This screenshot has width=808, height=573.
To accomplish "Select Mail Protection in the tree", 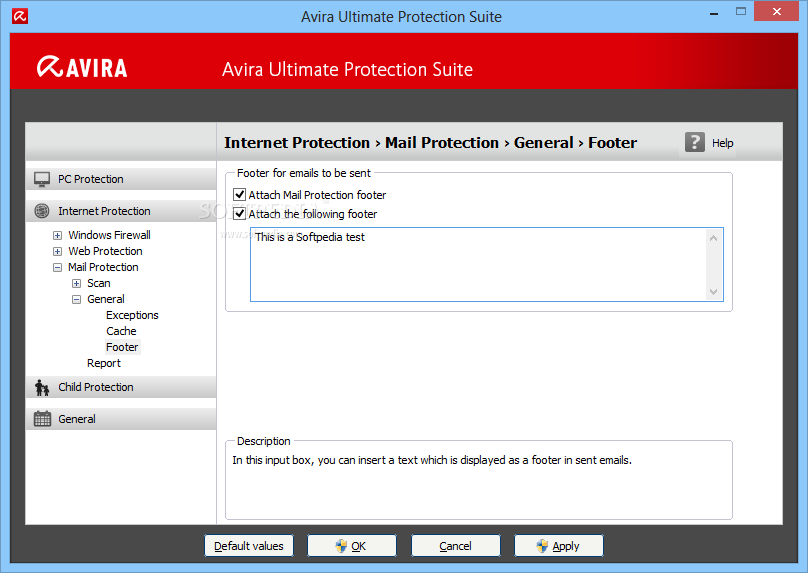I will pos(103,267).
